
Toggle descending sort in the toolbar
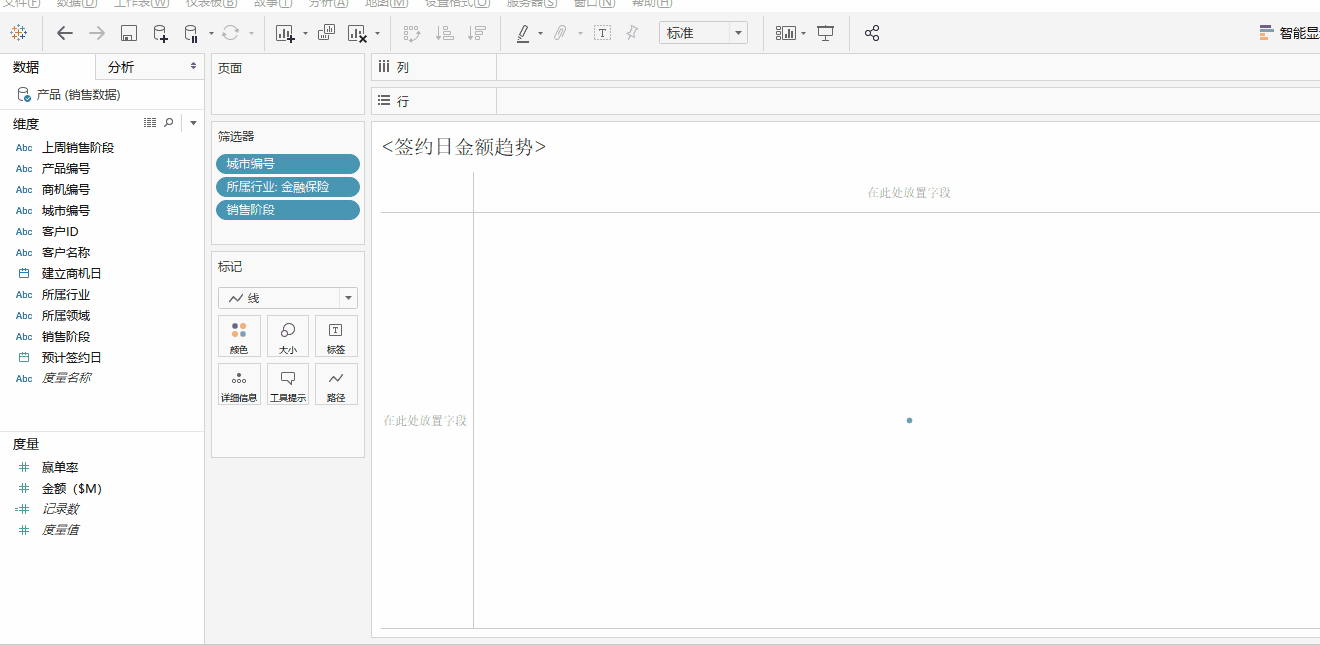pyautogui.click(x=478, y=33)
